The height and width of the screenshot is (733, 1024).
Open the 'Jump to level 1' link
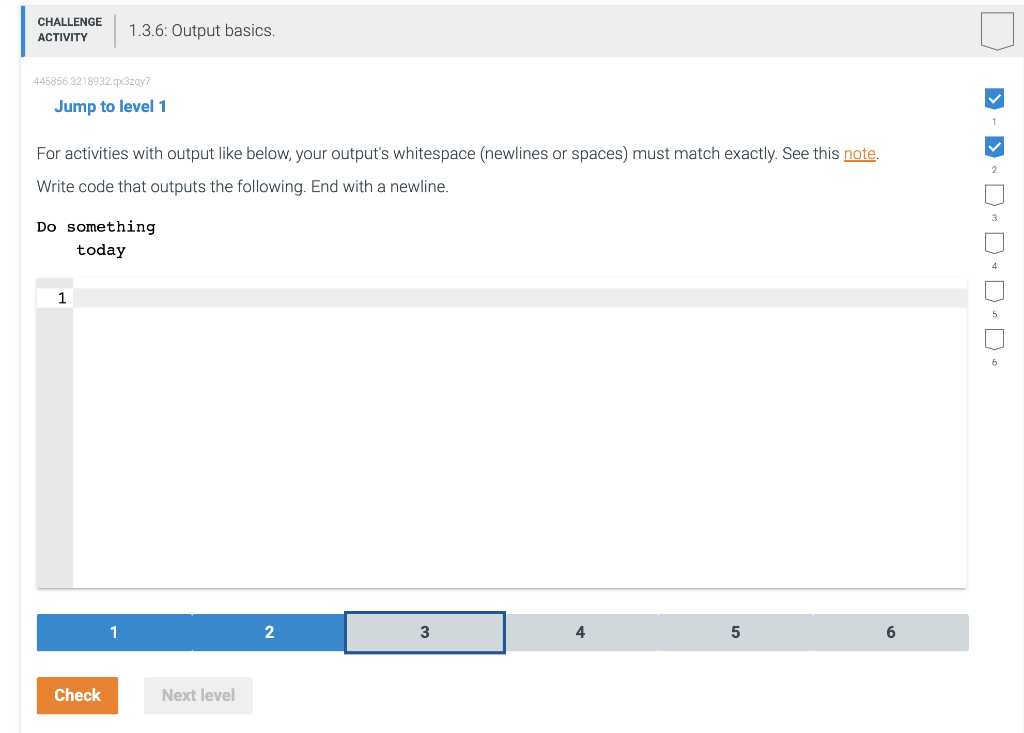point(110,106)
